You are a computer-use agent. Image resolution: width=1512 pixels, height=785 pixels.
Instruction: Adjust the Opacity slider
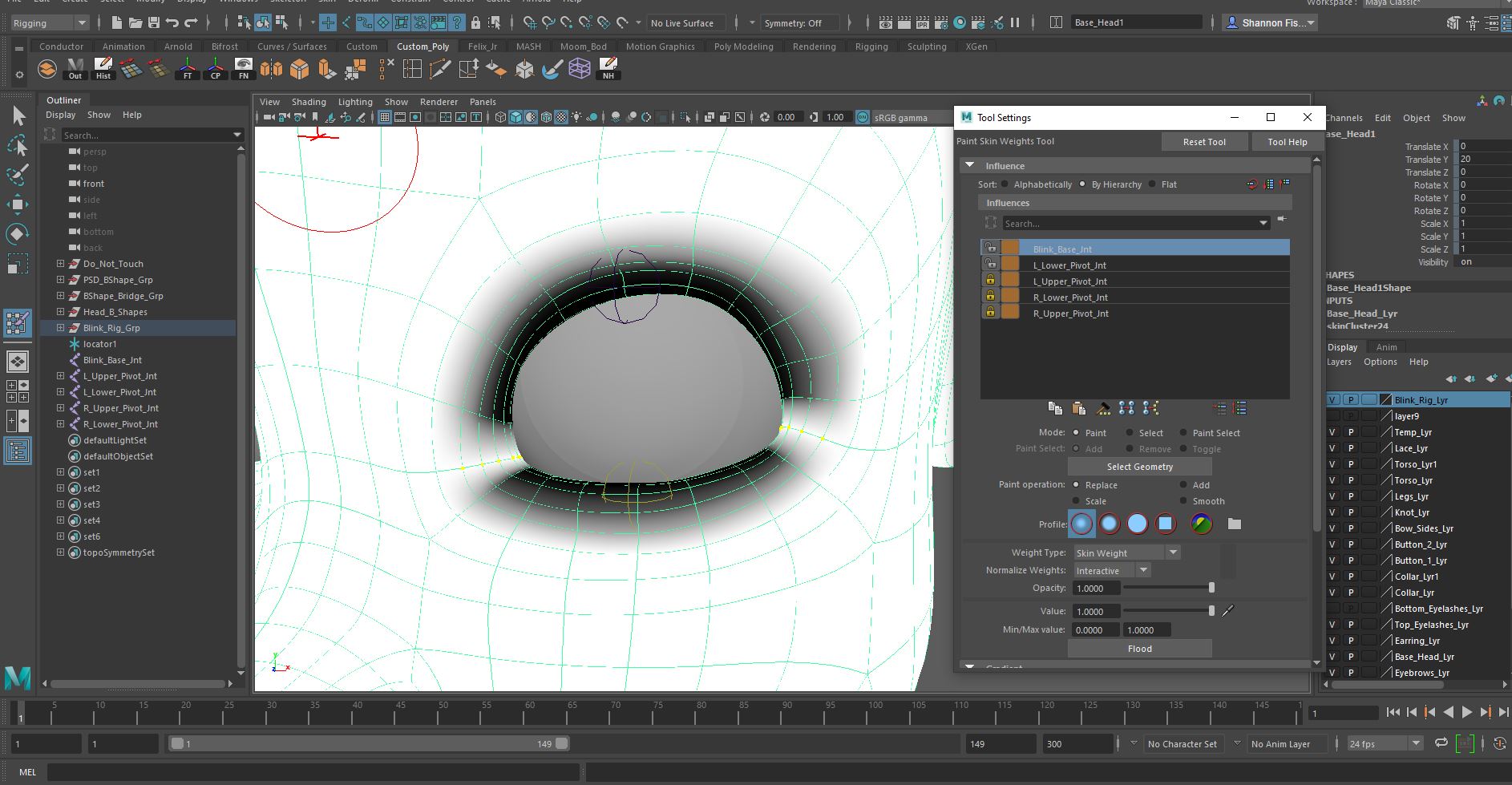[1169, 588]
